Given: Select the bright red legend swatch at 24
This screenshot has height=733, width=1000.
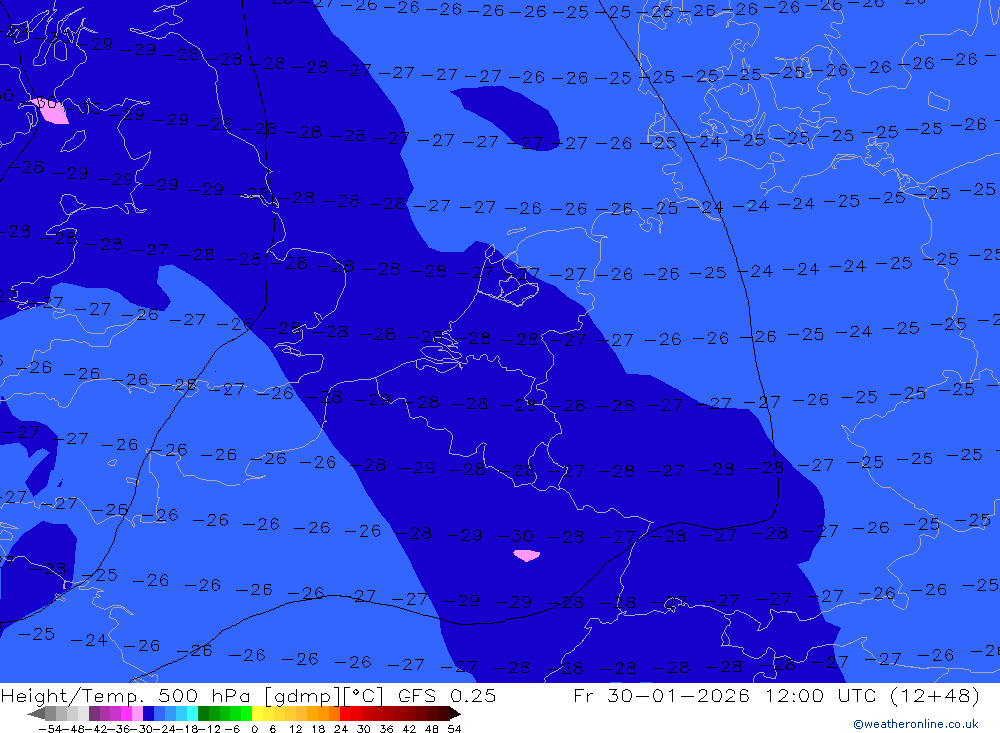Looking at the screenshot, I should coord(345,714).
